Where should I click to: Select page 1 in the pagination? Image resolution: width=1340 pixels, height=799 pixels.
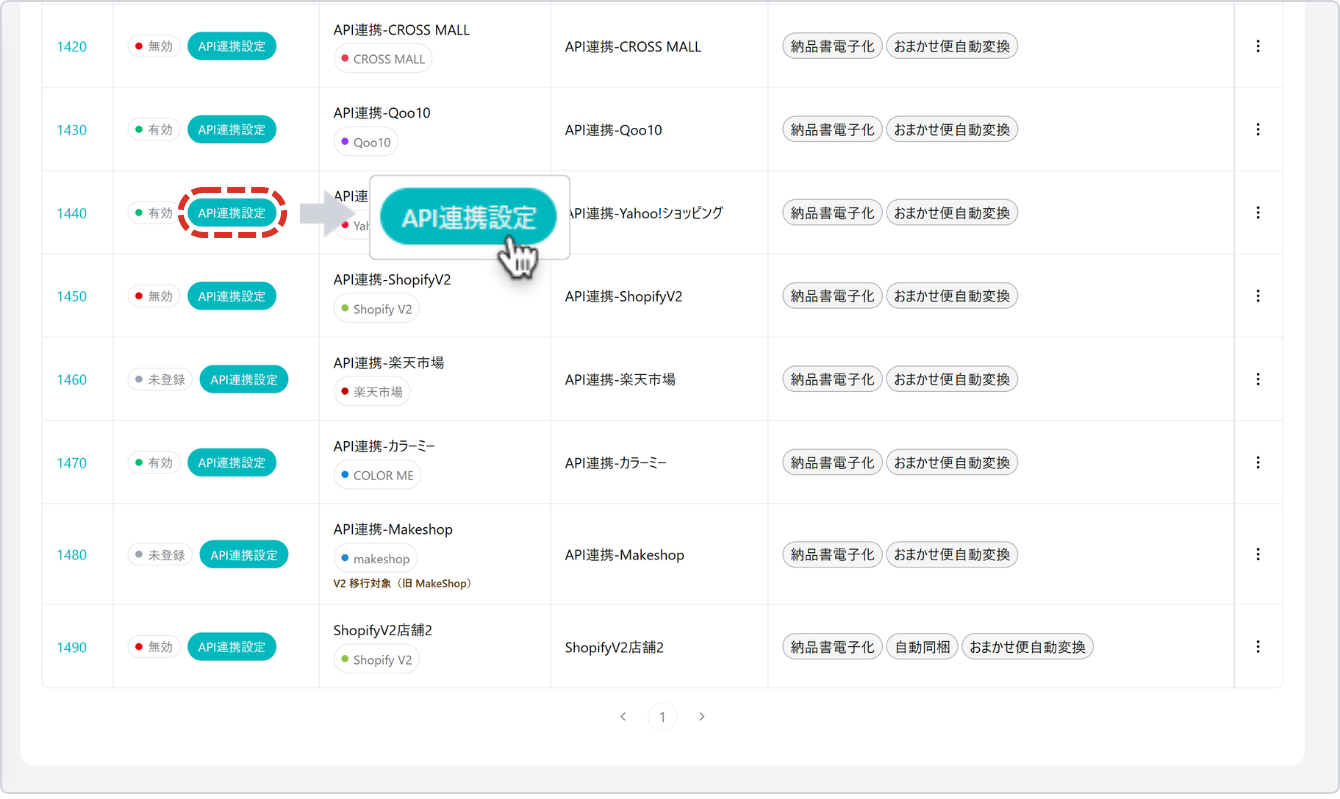click(662, 717)
